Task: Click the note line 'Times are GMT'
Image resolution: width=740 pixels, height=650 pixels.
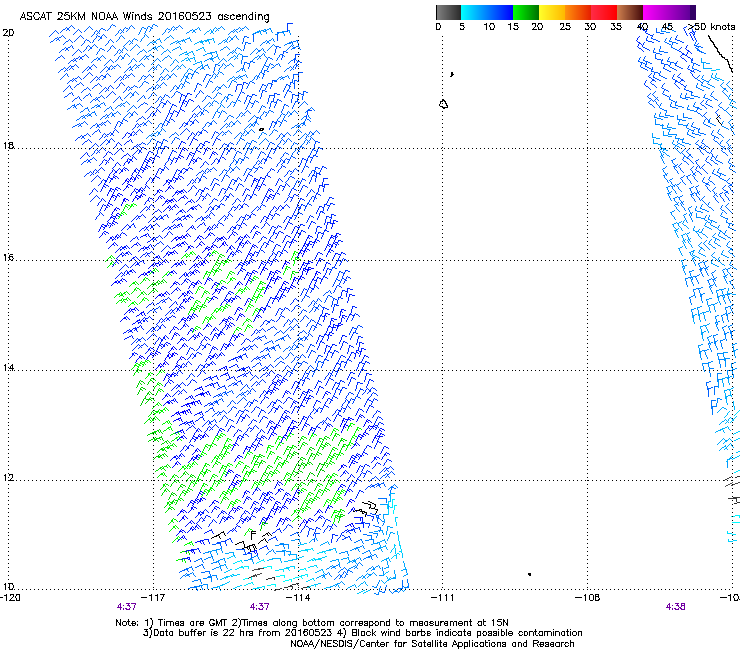Action: pos(192,623)
